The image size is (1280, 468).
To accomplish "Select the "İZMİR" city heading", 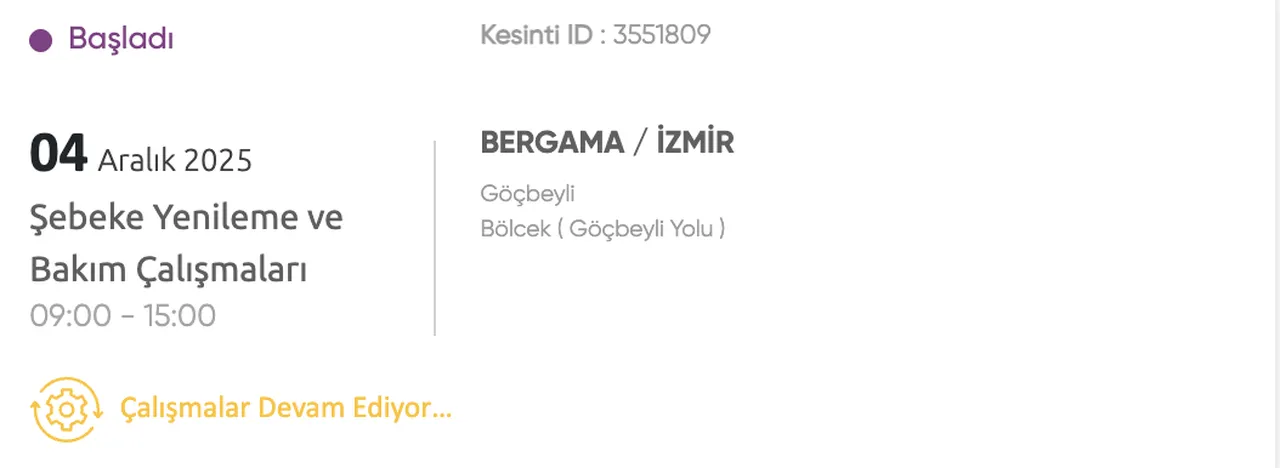I will (695, 143).
